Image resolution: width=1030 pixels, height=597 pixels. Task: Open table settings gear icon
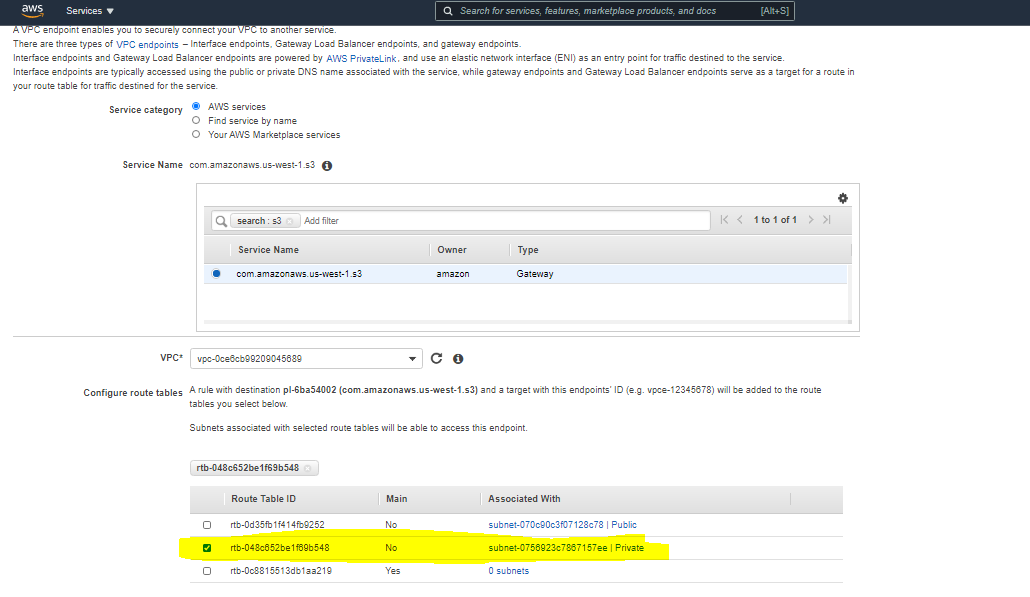tap(843, 198)
